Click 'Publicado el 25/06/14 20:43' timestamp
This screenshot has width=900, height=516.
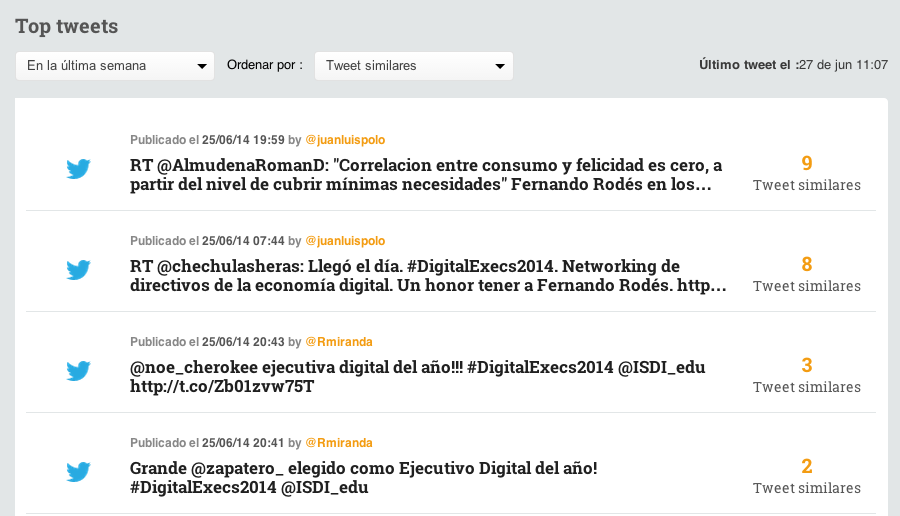click(x=207, y=342)
